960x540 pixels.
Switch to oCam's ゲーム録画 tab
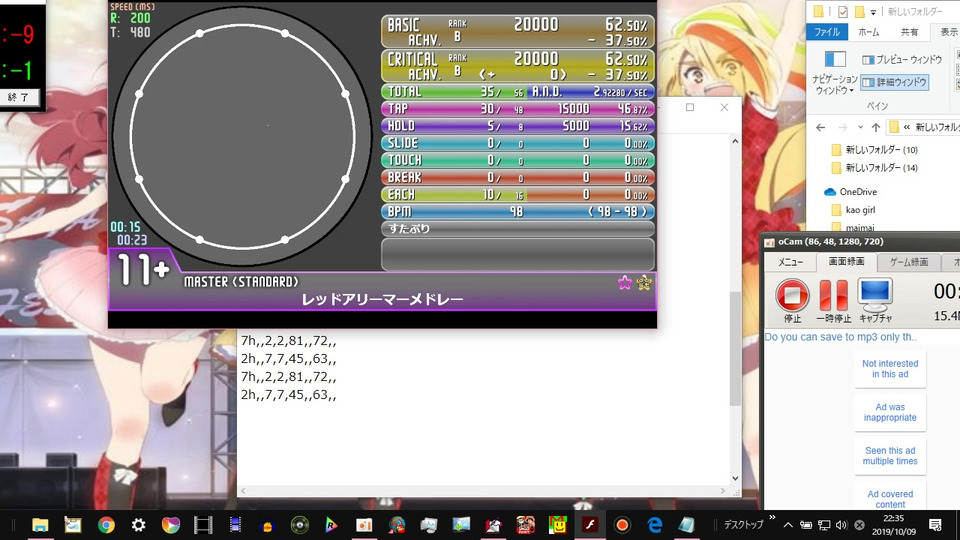point(909,262)
